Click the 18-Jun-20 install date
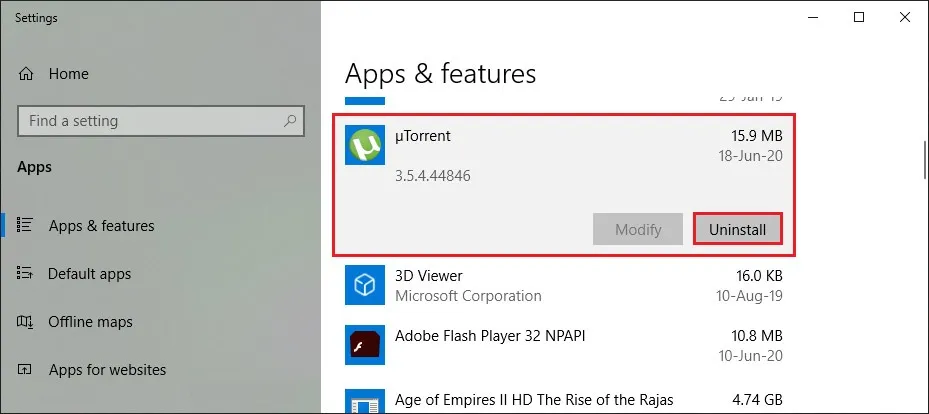 click(x=749, y=156)
